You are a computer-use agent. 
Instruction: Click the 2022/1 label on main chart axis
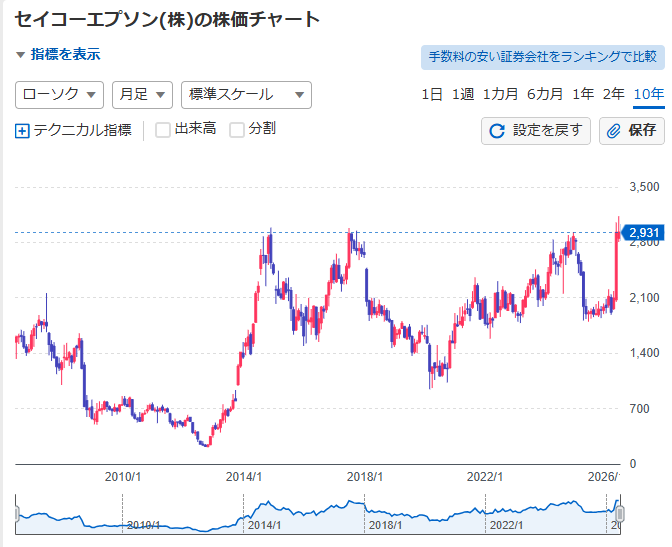(x=485, y=476)
